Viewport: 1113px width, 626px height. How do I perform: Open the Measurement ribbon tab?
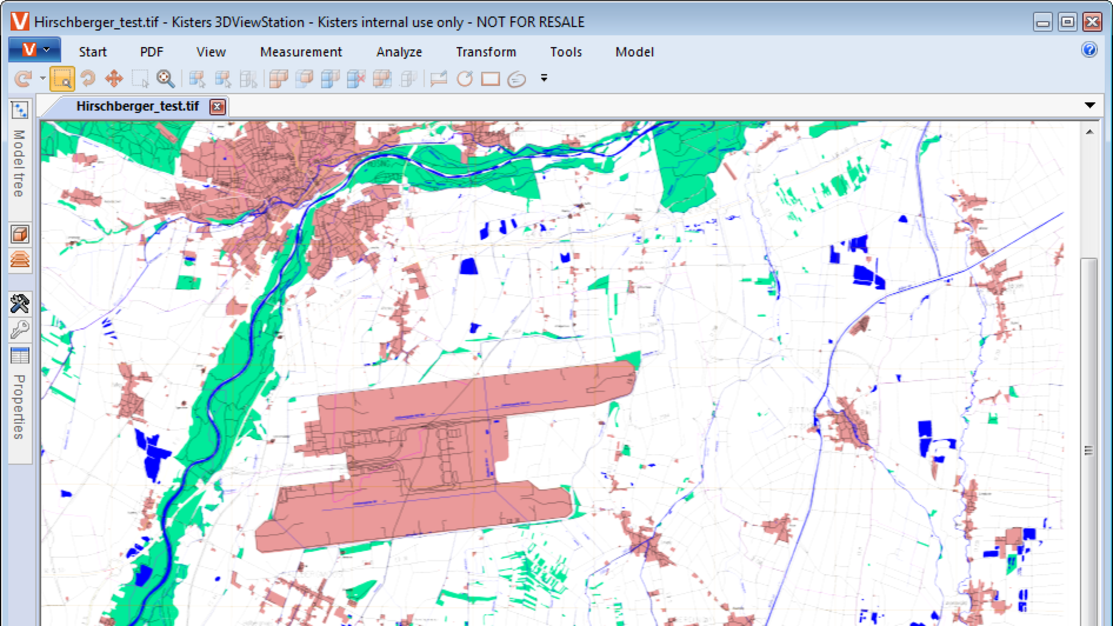coord(301,52)
